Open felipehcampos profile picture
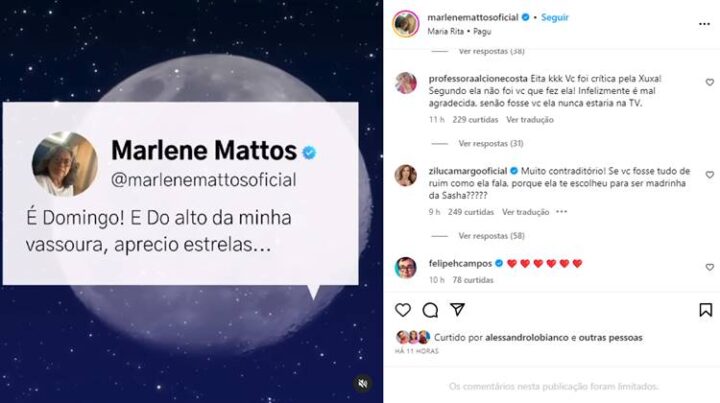720x403 pixels. pos(405,268)
